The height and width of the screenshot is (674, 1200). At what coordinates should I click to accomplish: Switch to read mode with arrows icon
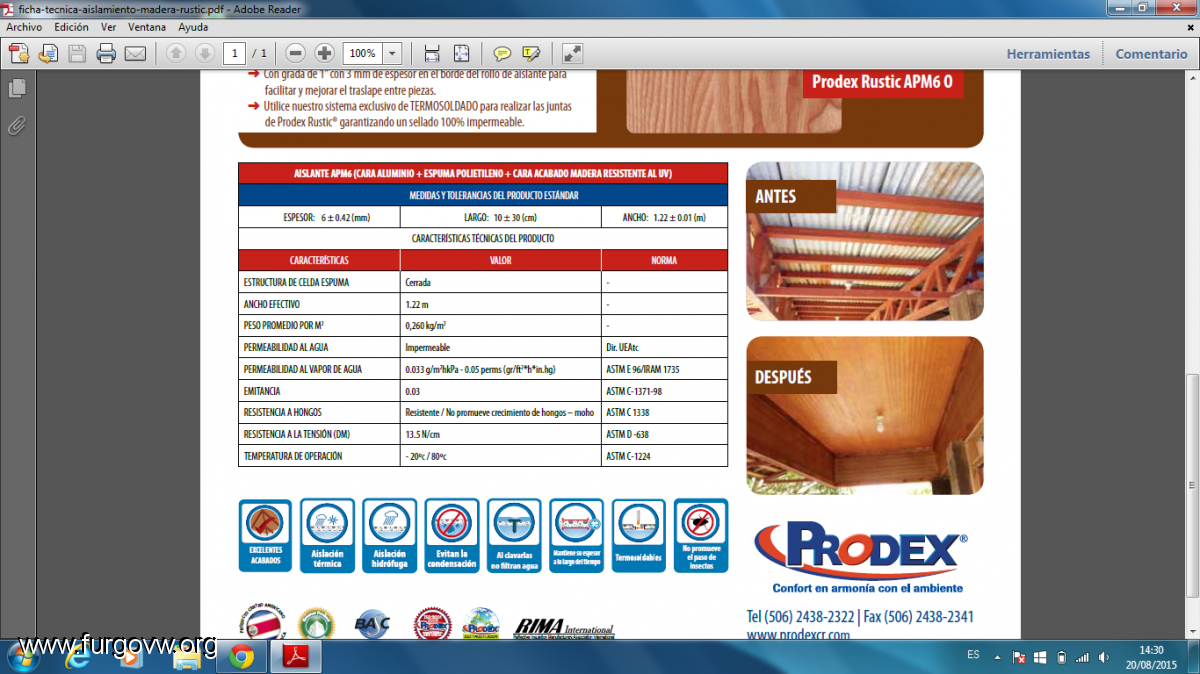point(573,54)
